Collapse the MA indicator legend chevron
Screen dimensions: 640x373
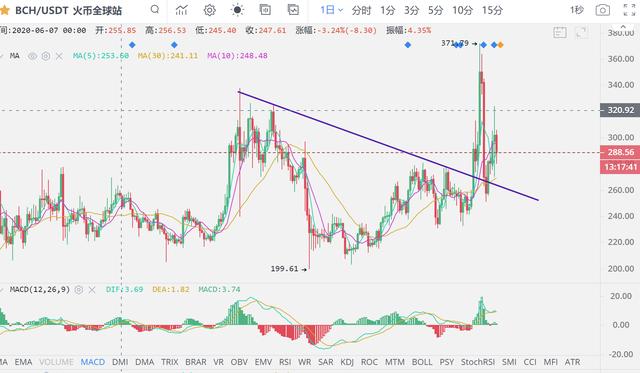tap(2, 56)
